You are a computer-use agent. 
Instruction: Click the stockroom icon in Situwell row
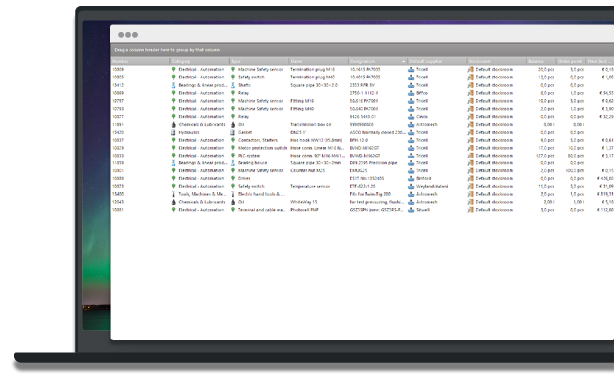coord(471,210)
